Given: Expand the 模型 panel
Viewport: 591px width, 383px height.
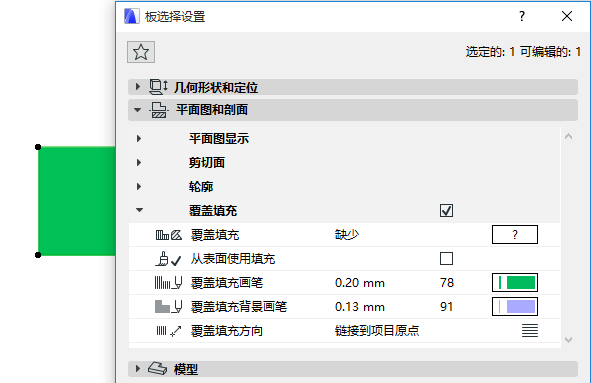Looking at the screenshot, I should click(138, 369).
